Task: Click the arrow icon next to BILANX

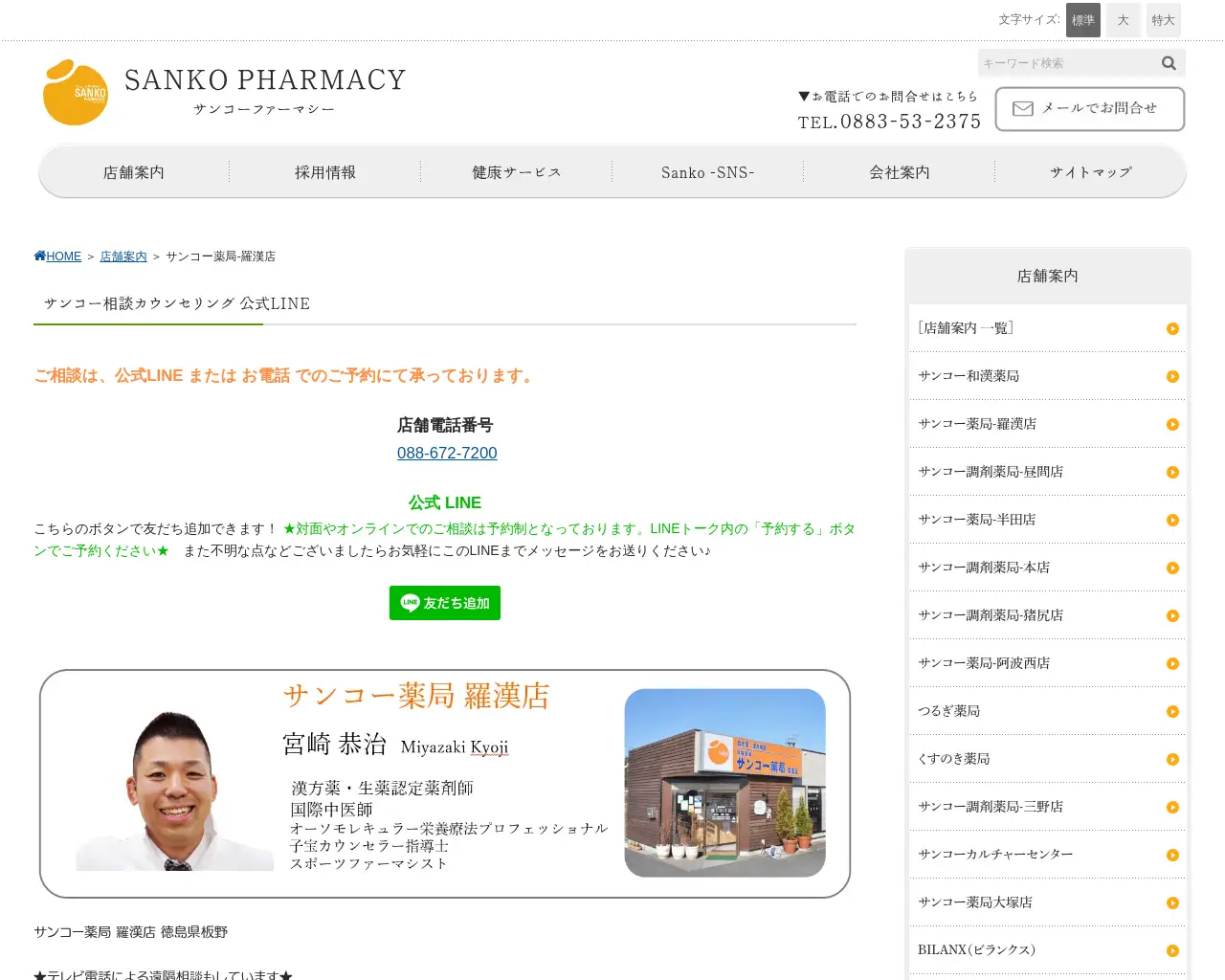Action: point(1172,951)
